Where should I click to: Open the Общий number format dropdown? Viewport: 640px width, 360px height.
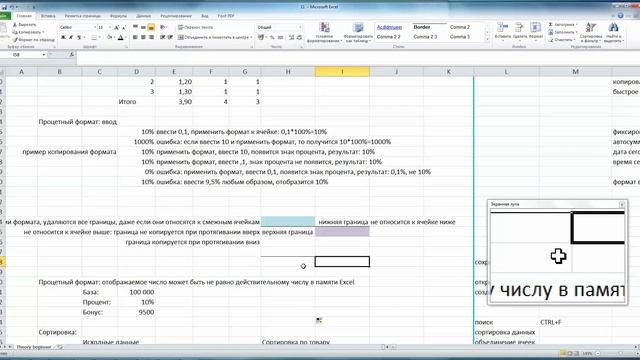(300, 27)
